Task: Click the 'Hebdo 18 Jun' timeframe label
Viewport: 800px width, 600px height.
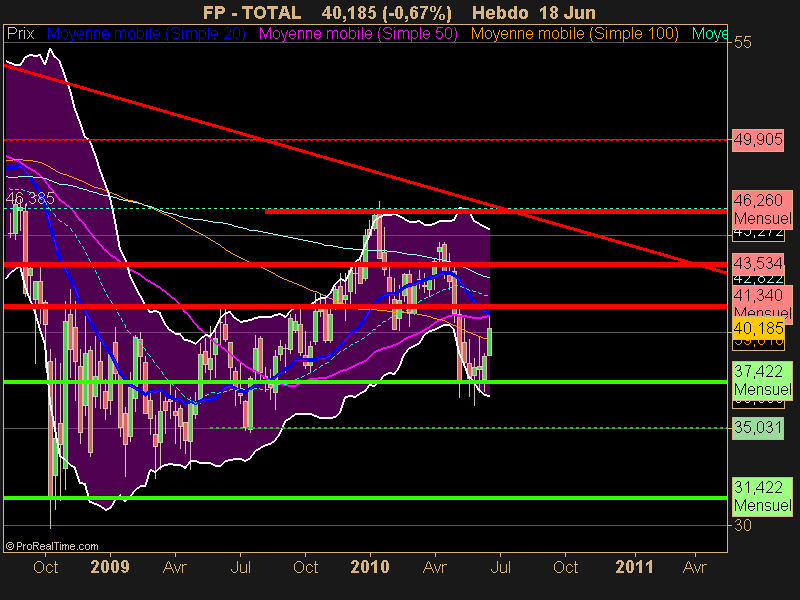Action: [534, 13]
